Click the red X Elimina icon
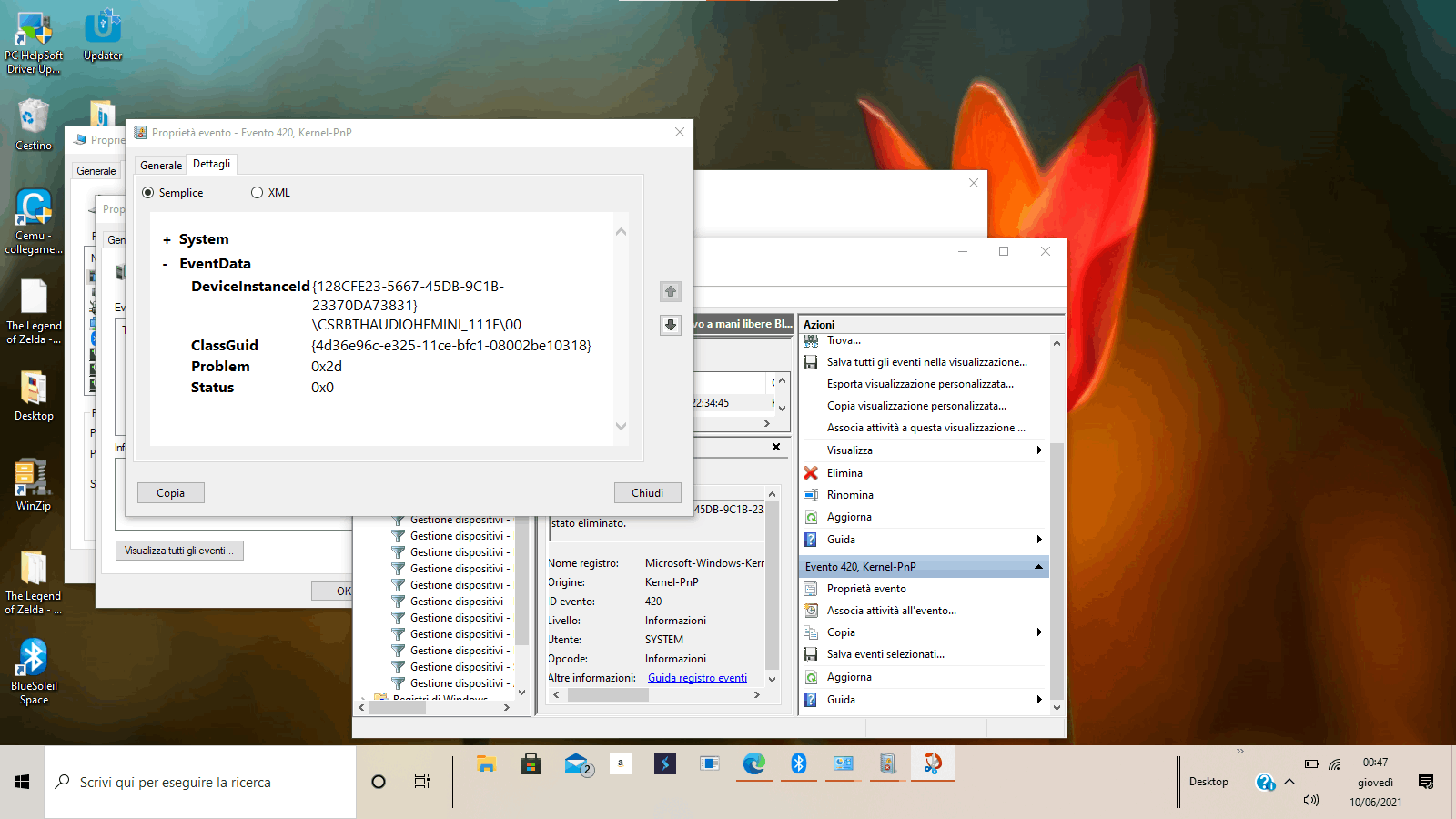 tap(811, 473)
